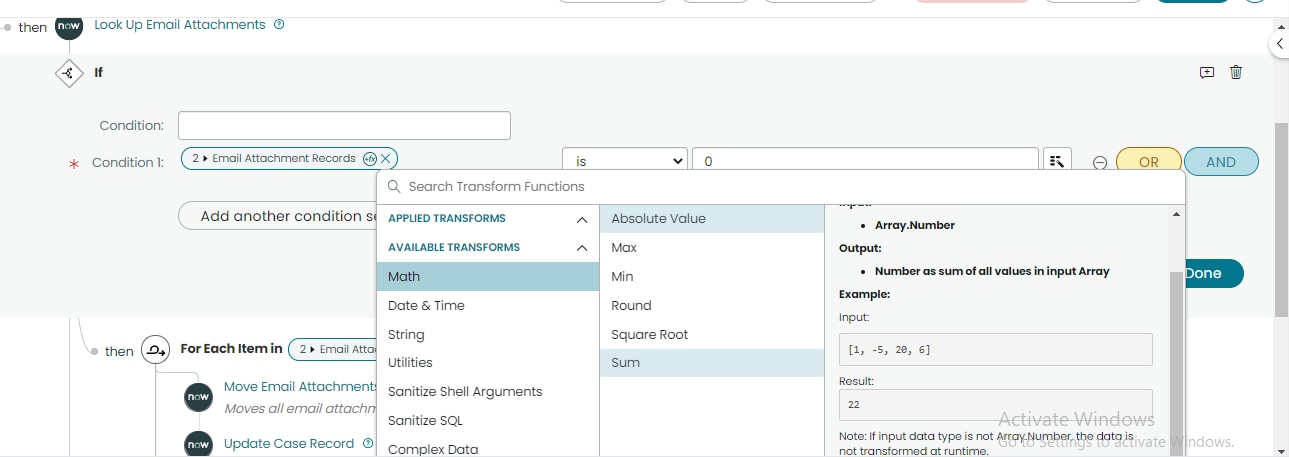Collapse the Available Transforms section

(581, 248)
